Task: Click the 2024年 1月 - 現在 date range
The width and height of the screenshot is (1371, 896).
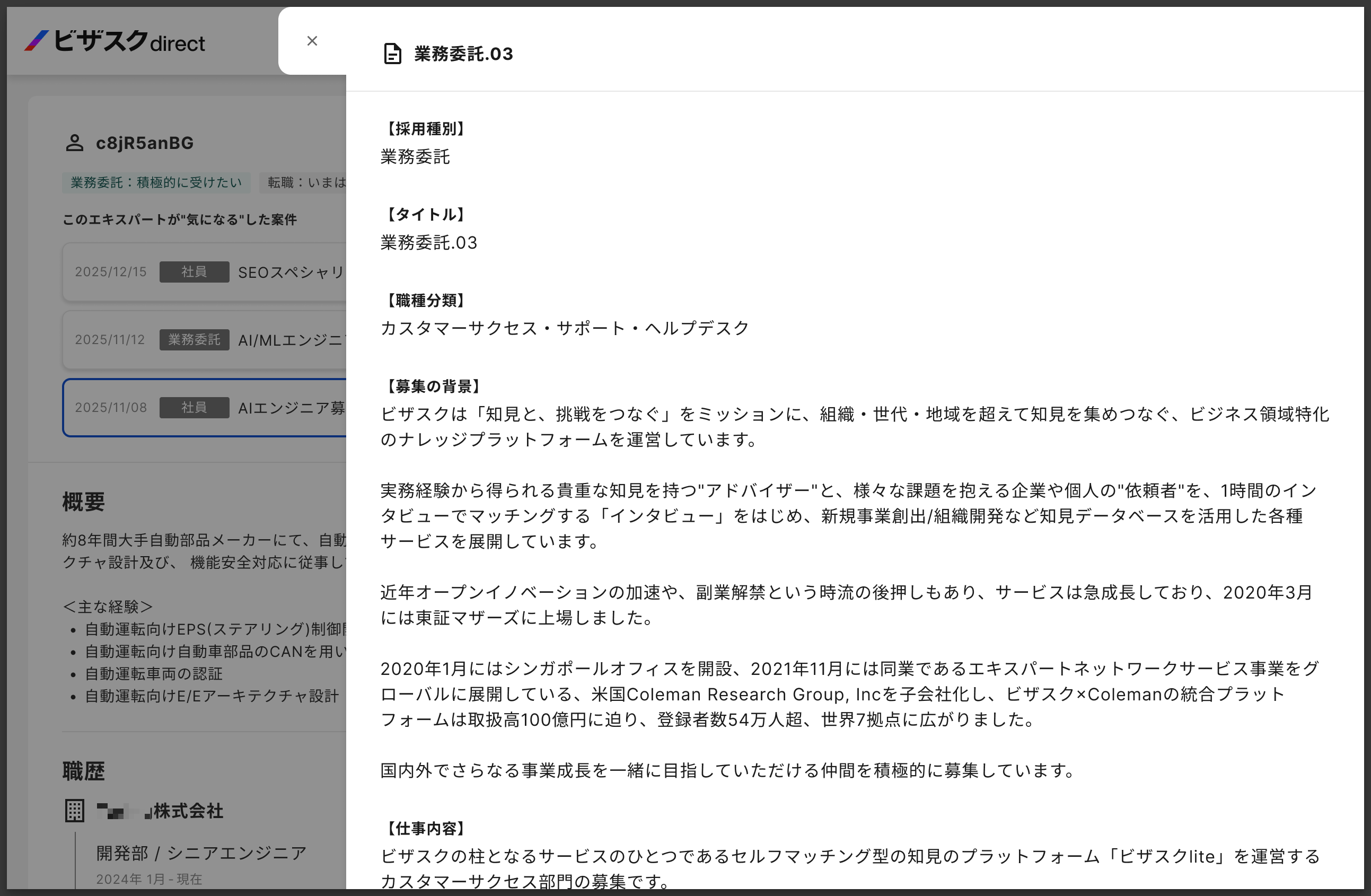Action: [149, 879]
